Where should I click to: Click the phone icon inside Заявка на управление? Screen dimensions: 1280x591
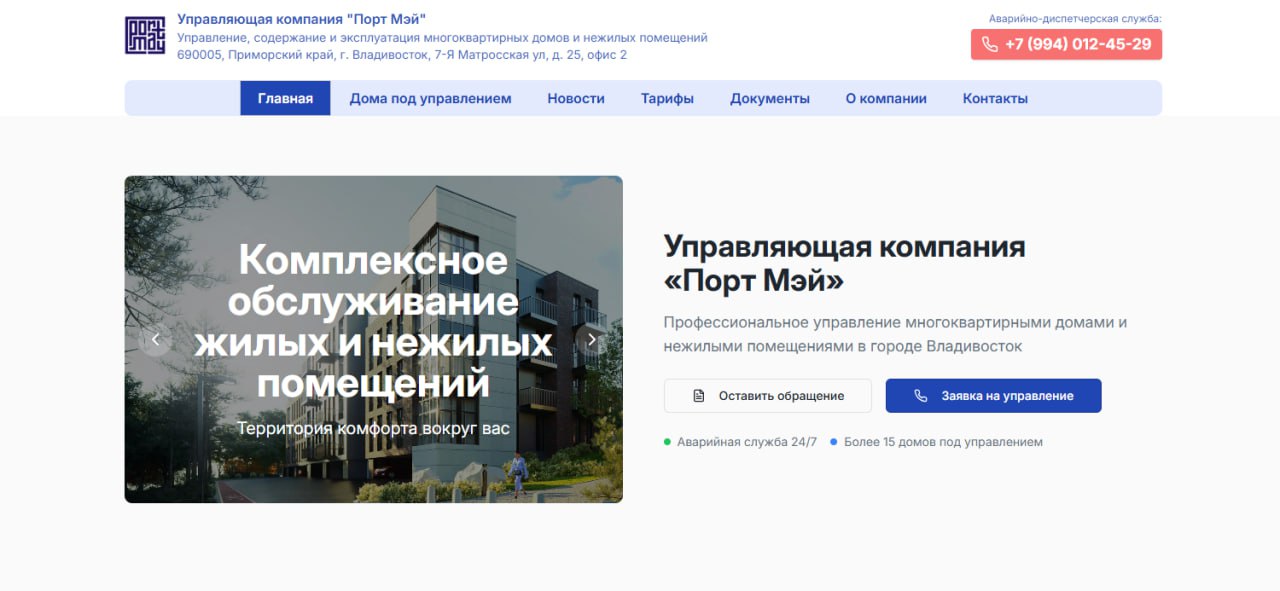pos(920,395)
